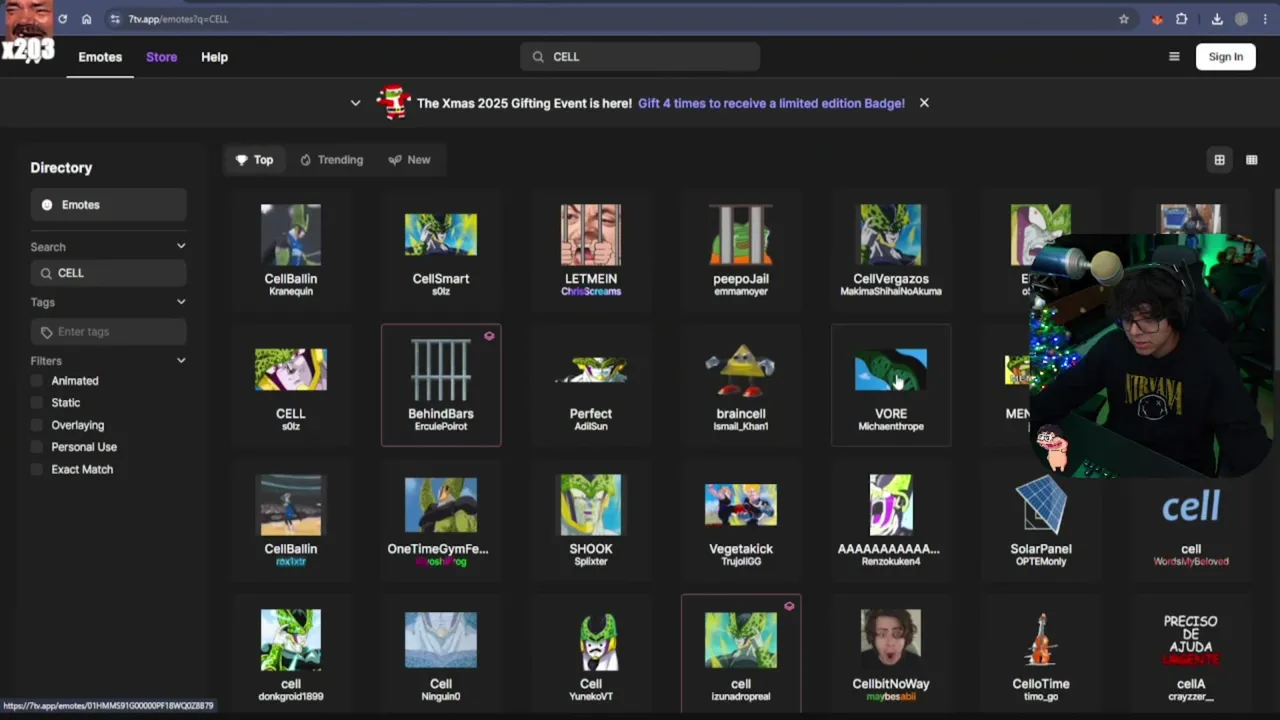Open the SolarPanel emote

1041,520
